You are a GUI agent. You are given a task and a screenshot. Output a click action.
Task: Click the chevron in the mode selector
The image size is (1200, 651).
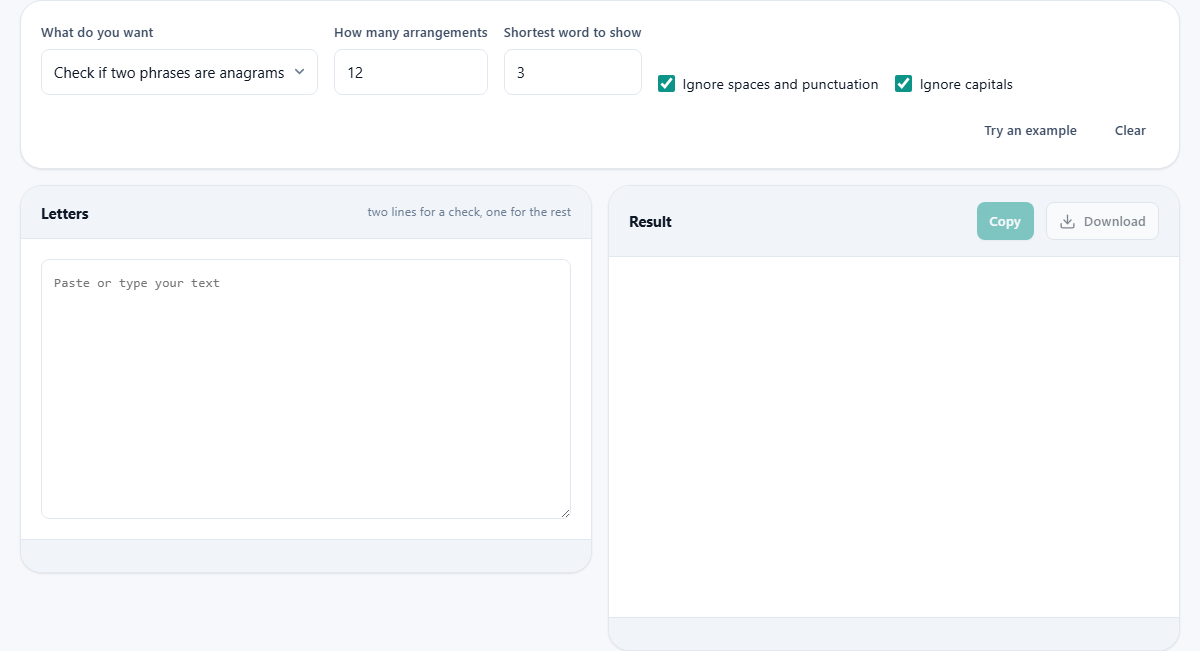[299, 72]
